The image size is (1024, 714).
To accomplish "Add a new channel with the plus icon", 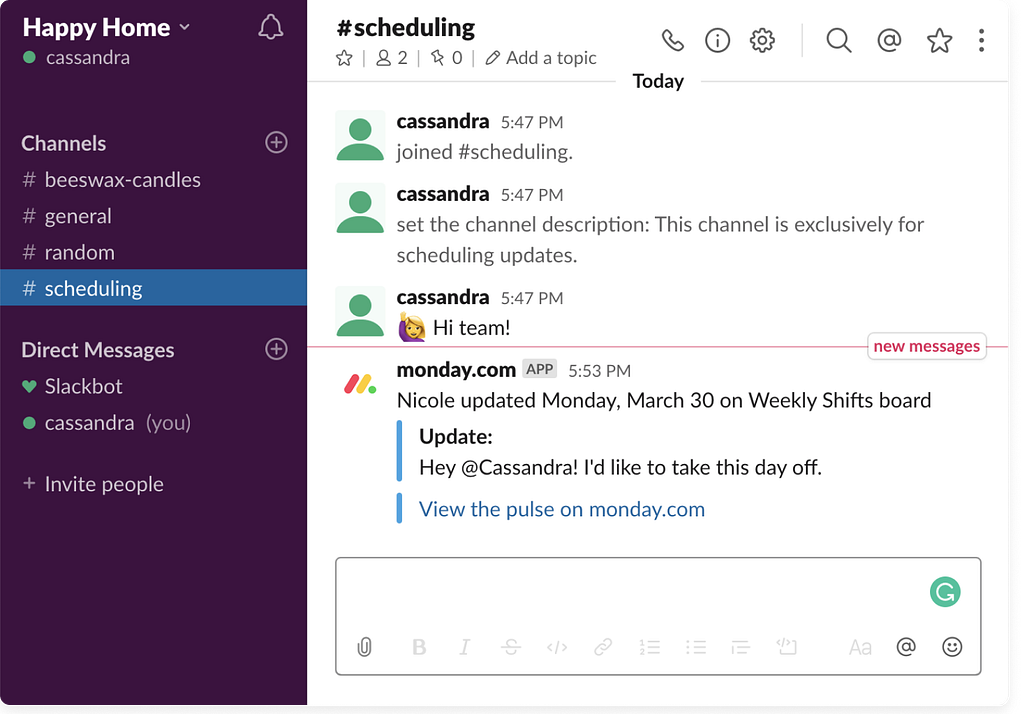I will coord(276,143).
